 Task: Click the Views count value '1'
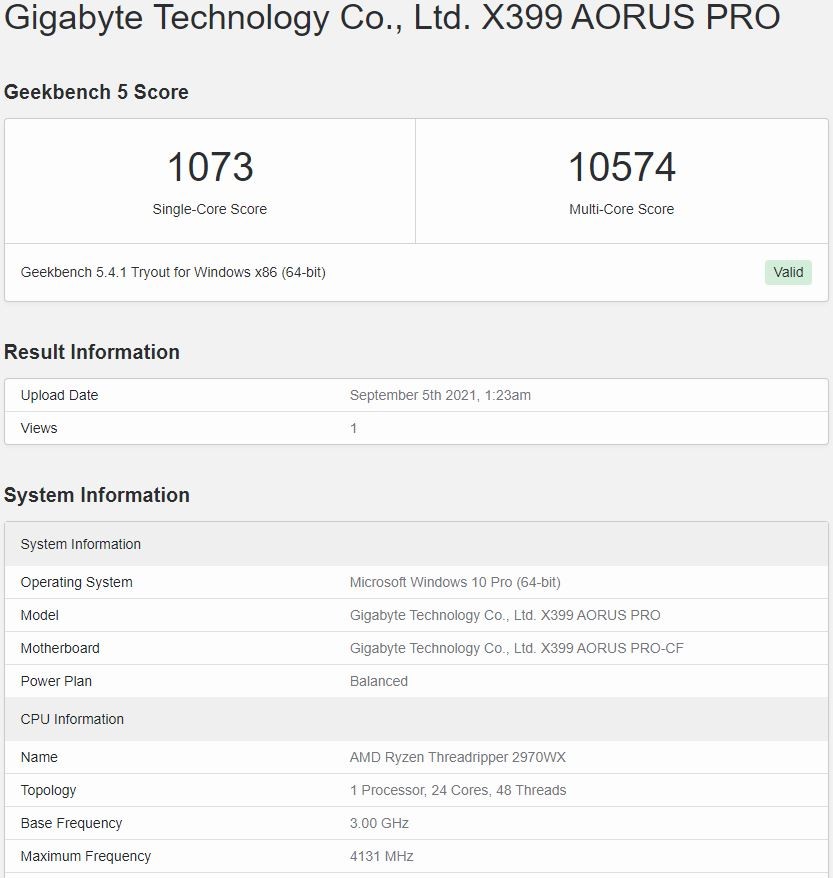[353, 428]
